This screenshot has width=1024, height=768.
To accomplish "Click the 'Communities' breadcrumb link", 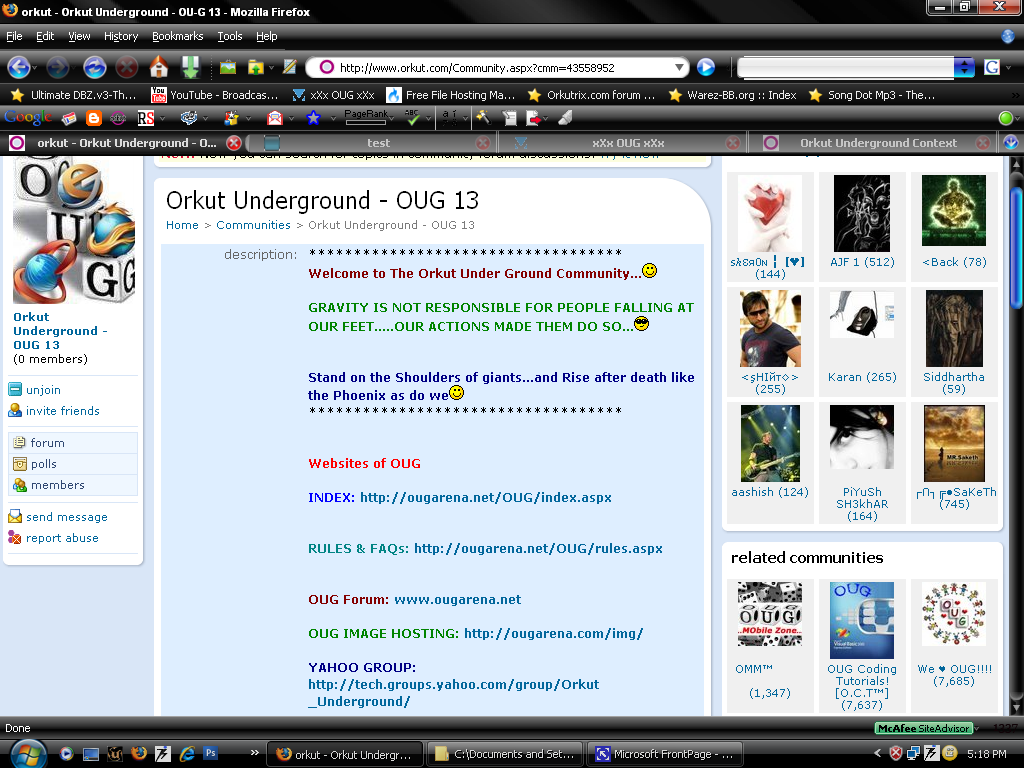I will 253,225.
